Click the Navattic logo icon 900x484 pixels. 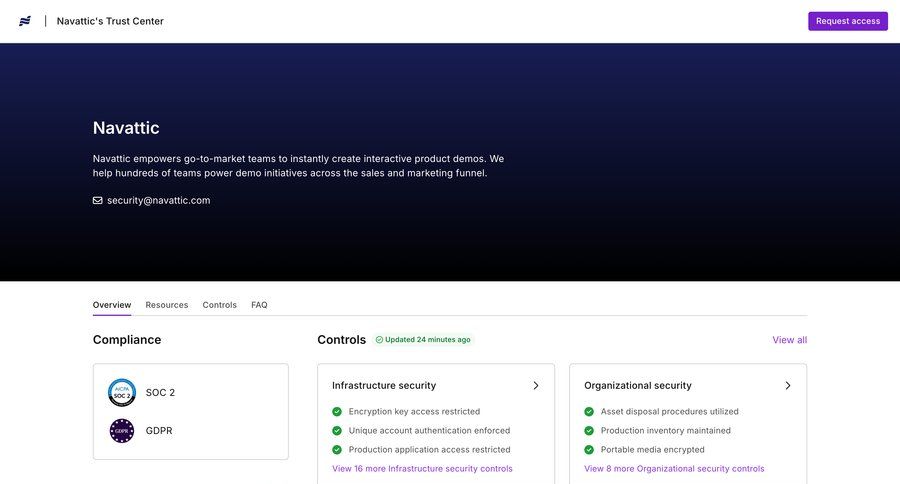click(25, 21)
